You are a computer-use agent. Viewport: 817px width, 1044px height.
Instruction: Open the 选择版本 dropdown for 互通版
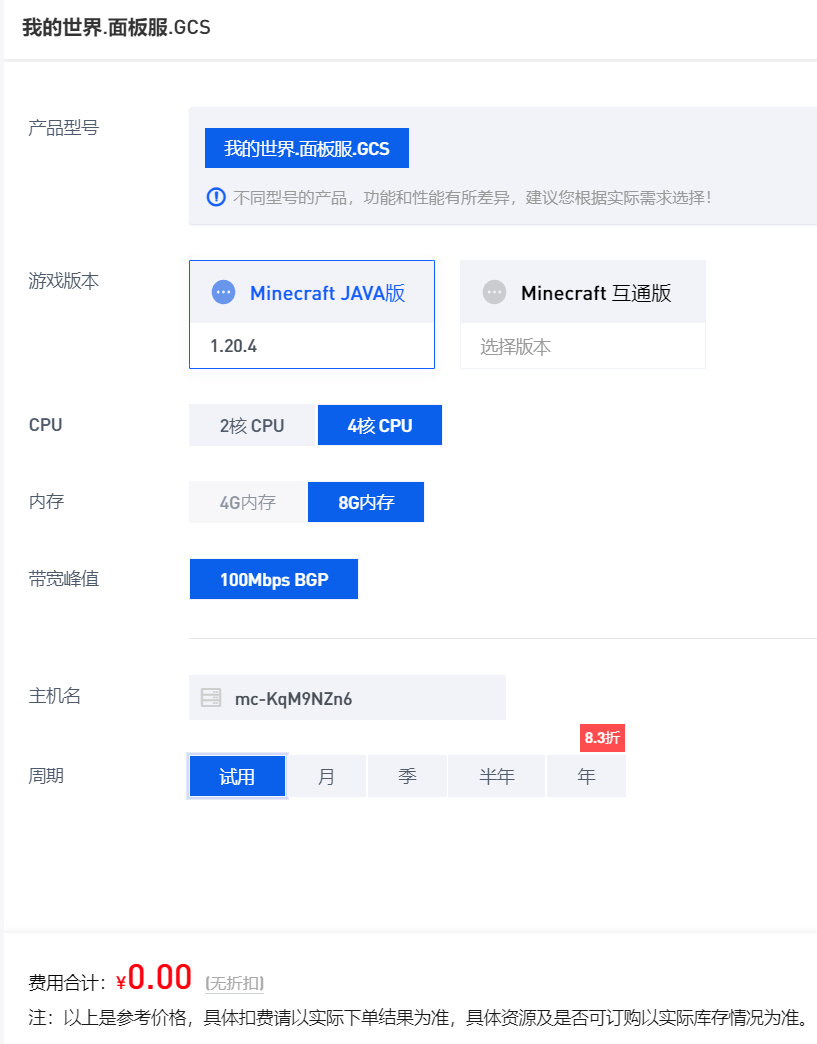[583, 346]
